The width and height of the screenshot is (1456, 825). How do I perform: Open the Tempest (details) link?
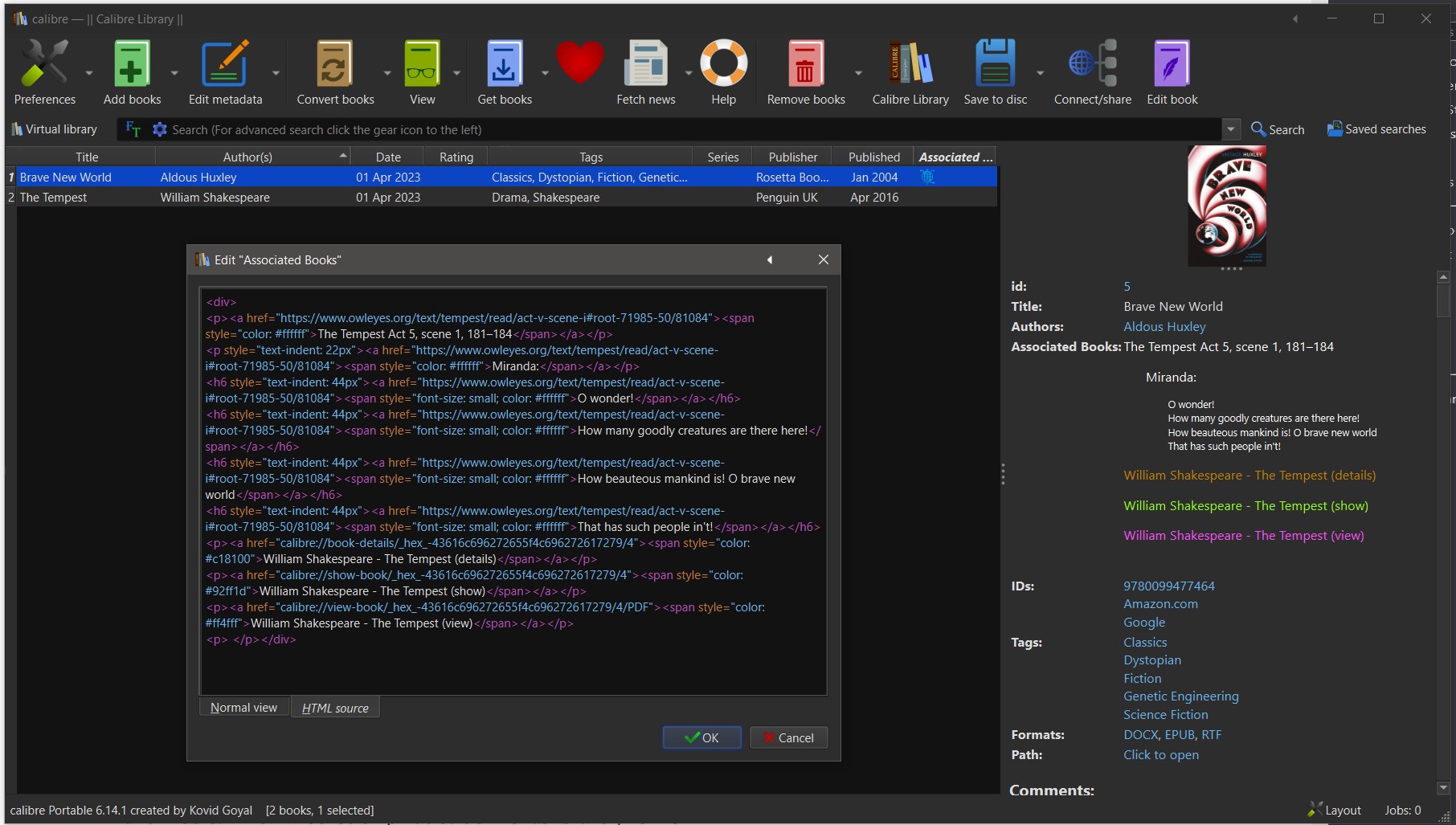point(1249,476)
